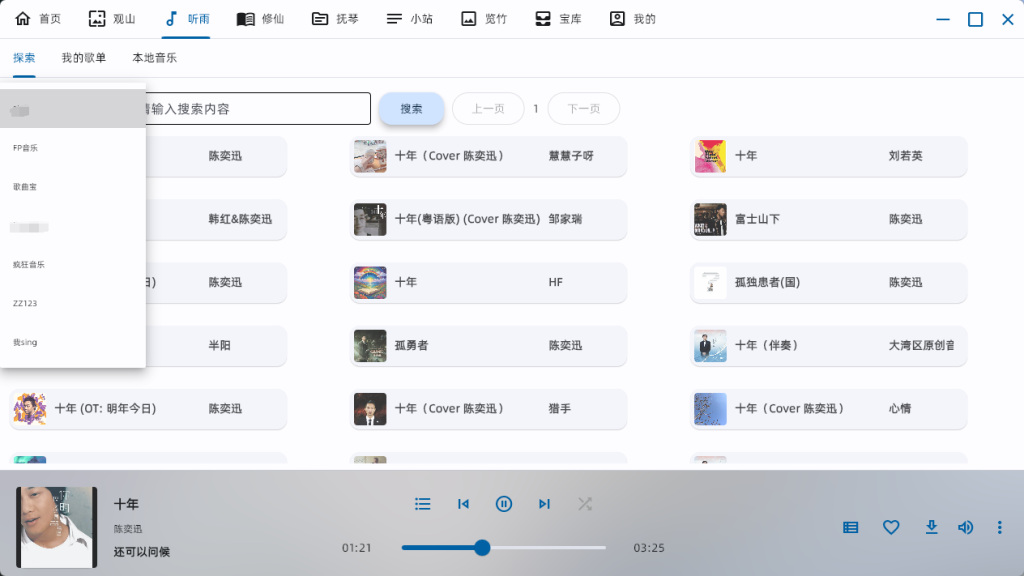The image size is (1024, 576).
Task: Choose 歌曲宝 from the source dropdown
Action: 72,187
